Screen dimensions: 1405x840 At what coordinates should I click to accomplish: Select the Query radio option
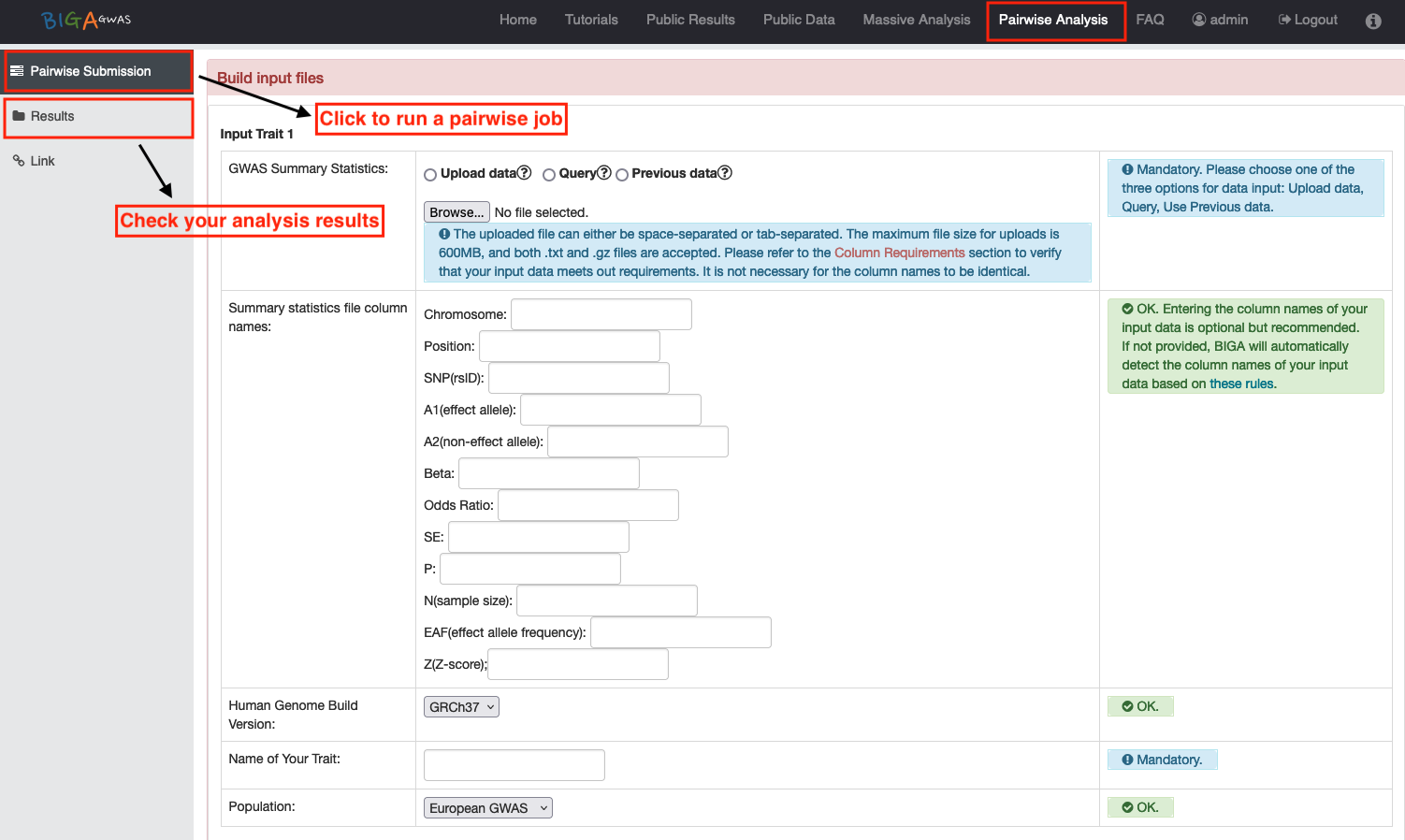(549, 175)
